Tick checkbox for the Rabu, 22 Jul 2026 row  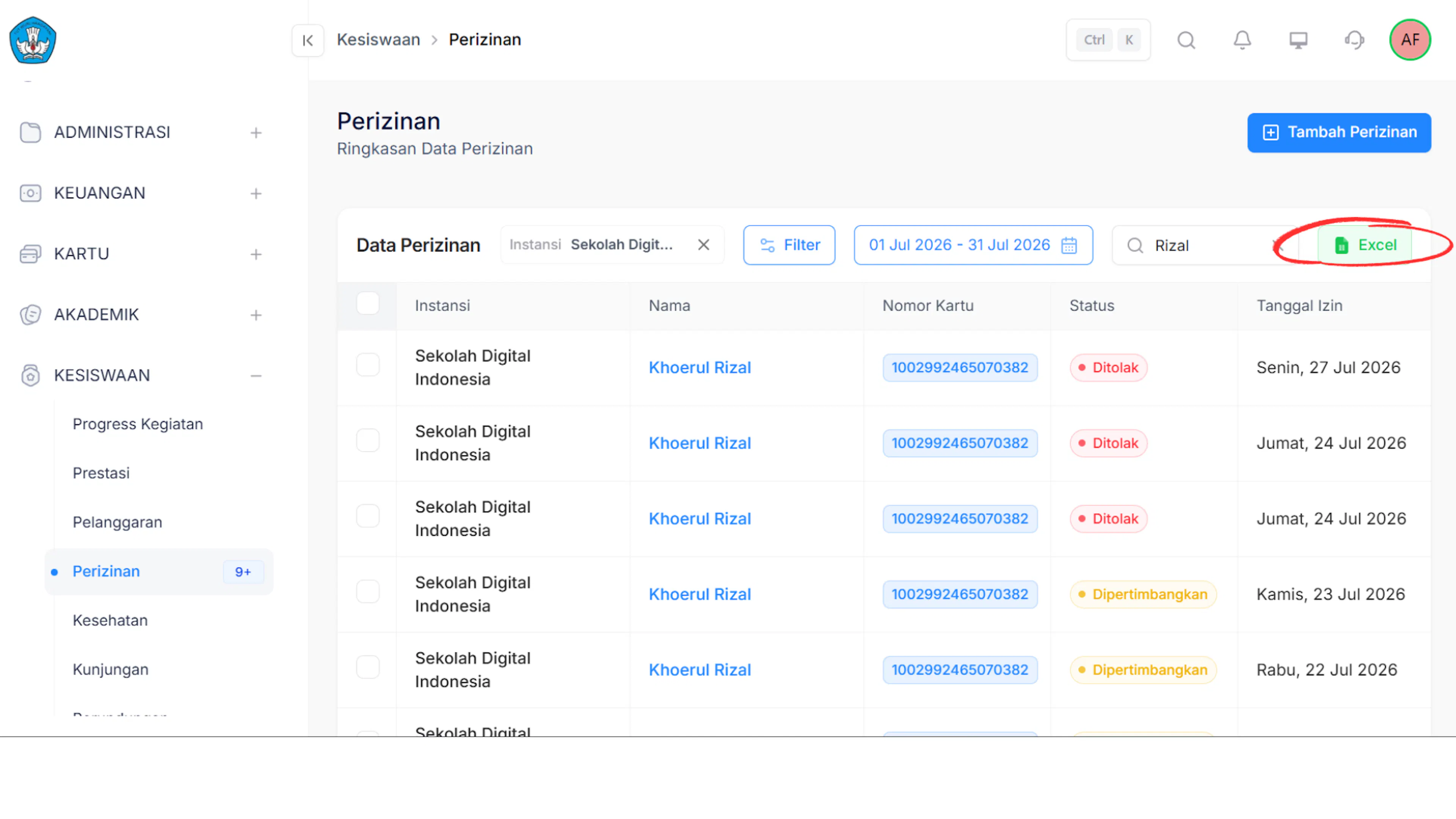pyautogui.click(x=368, y=667)
